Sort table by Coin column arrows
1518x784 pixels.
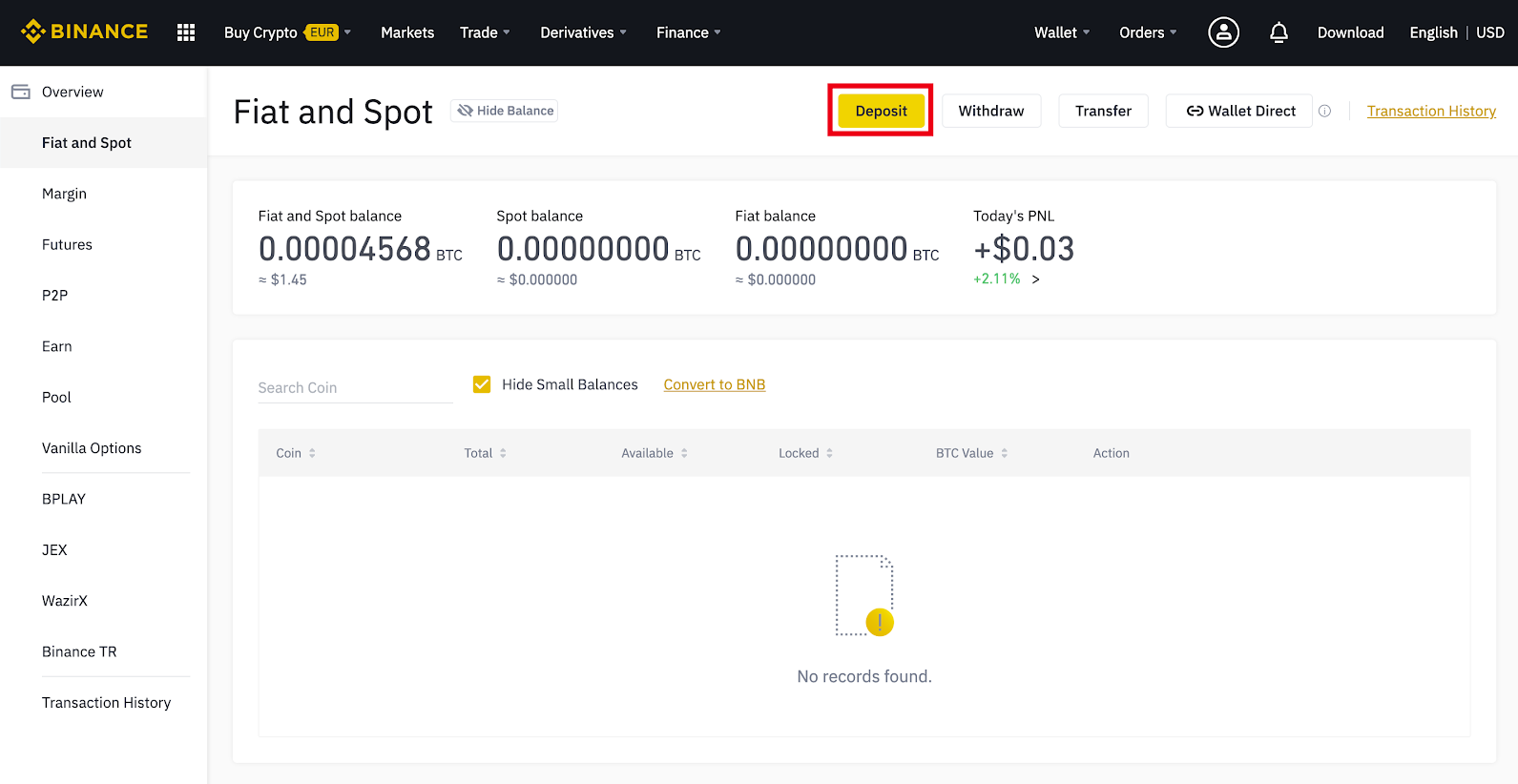(312, 453)
